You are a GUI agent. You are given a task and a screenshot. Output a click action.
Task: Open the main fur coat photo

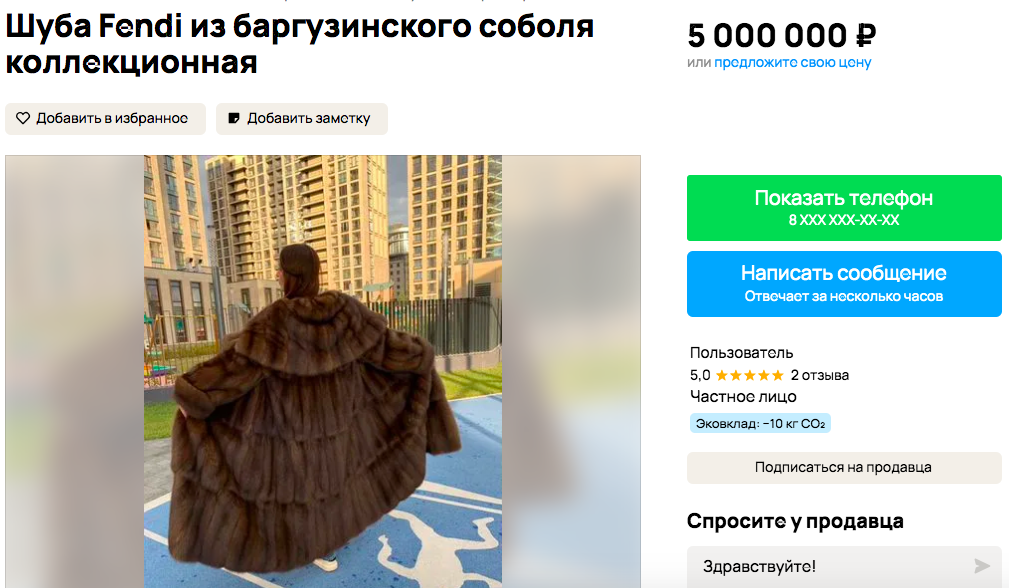tap(323, 371)
